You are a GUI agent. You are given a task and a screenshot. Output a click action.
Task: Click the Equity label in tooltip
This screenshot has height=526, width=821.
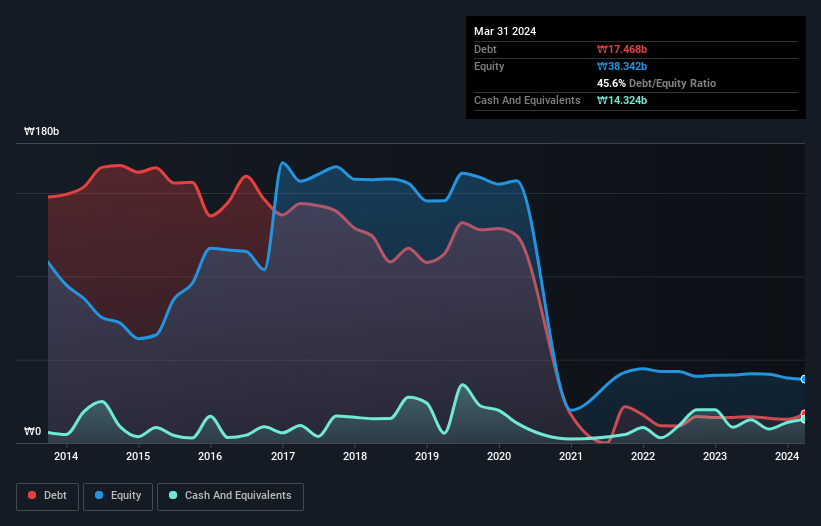(489, 66)
